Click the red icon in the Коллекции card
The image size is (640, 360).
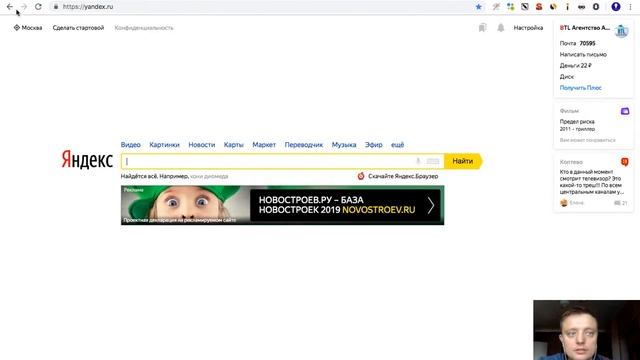point(624,162)
